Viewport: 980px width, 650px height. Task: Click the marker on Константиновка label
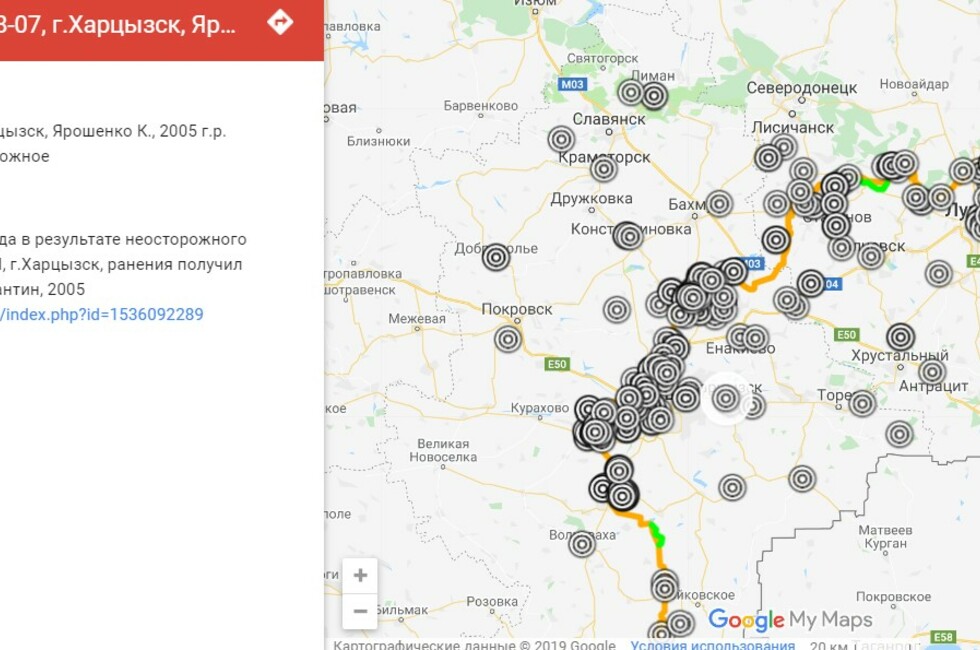[627, 236]
